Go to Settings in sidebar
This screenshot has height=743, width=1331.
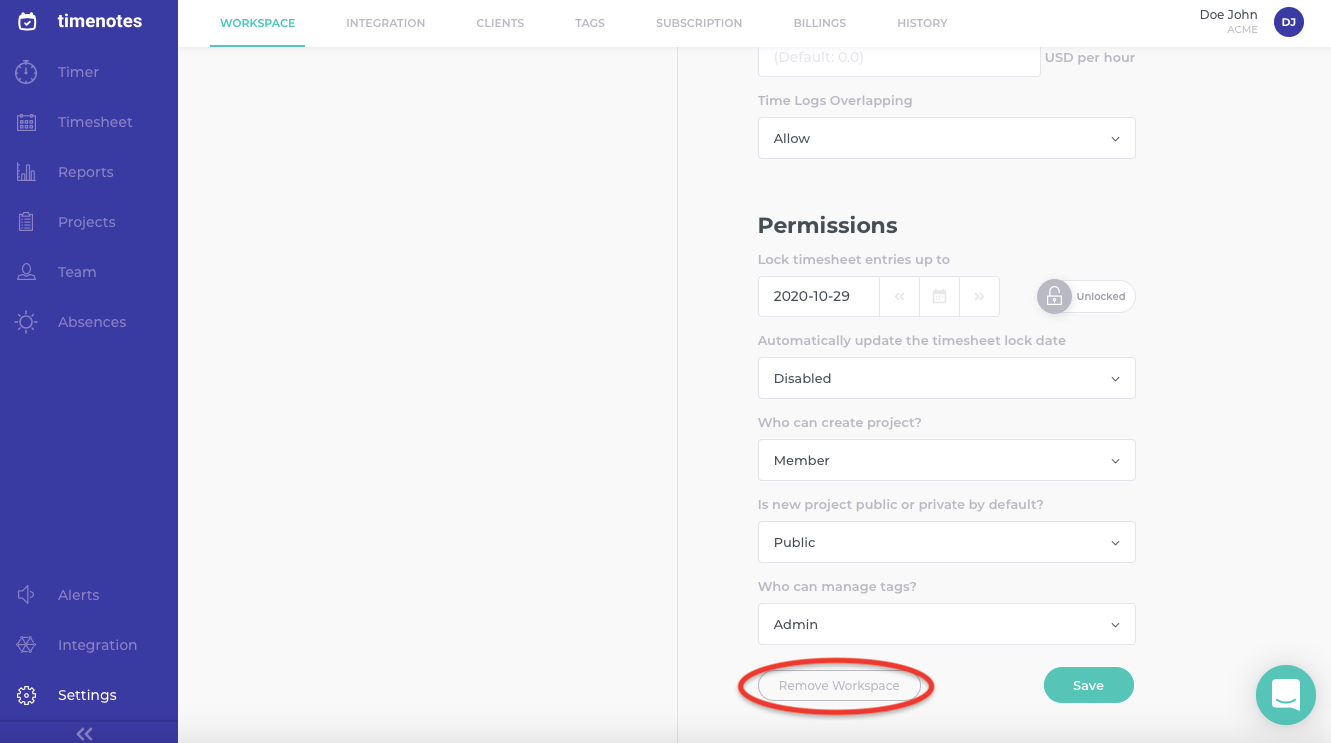point(87,695)
